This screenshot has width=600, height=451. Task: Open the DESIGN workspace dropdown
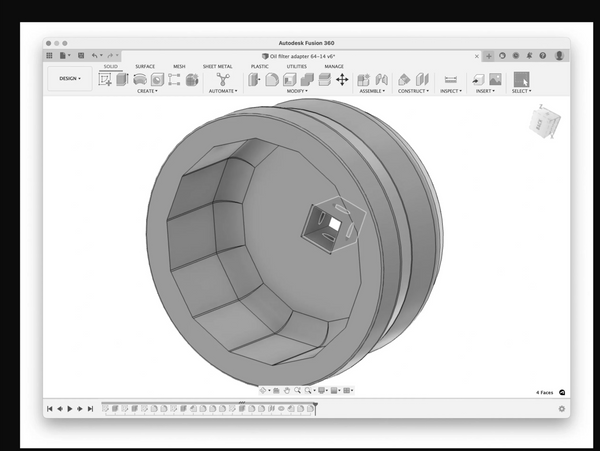click(70, 78)
